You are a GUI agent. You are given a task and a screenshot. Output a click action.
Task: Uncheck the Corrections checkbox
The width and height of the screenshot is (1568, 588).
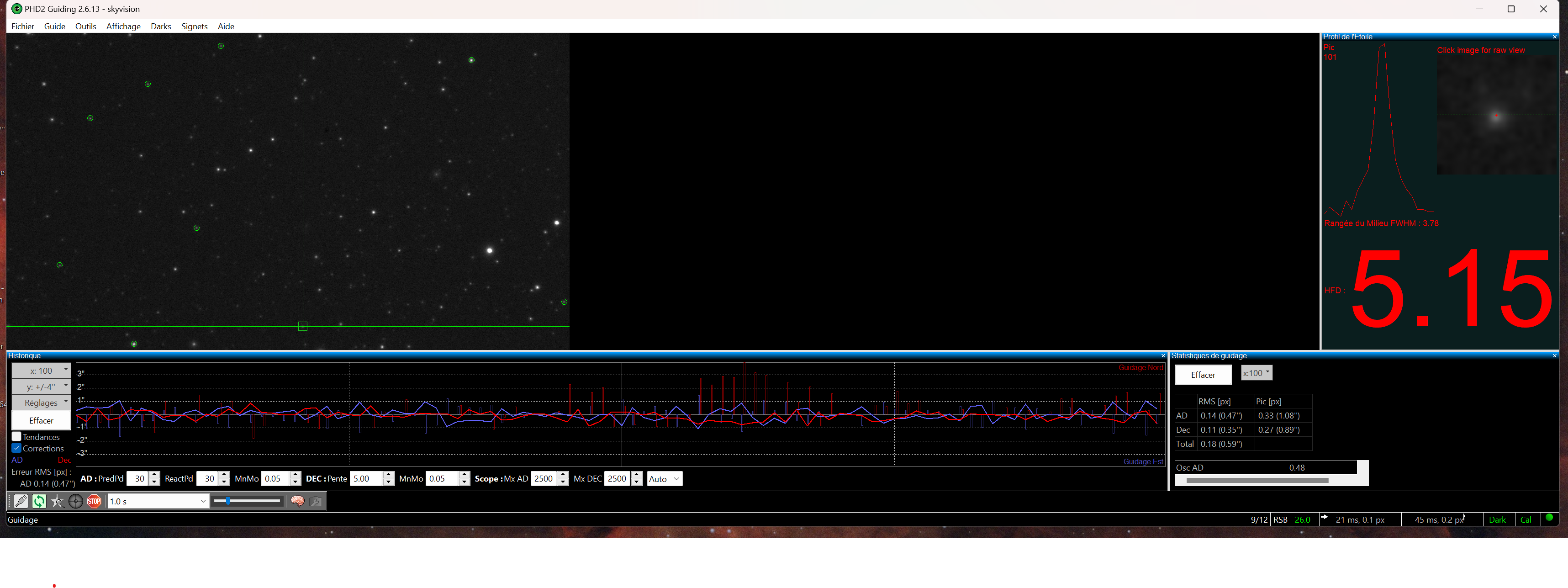(x=16, y=448)
